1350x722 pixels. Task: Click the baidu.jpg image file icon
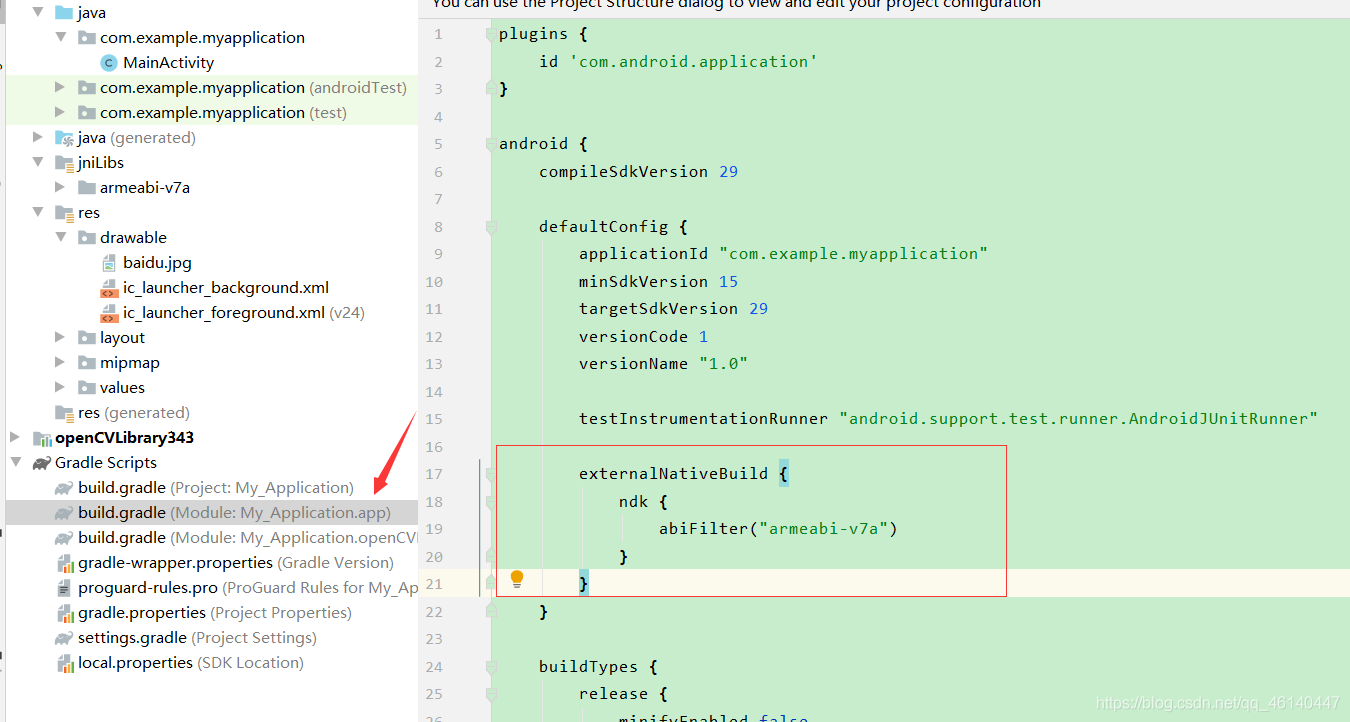coord(109,263)
